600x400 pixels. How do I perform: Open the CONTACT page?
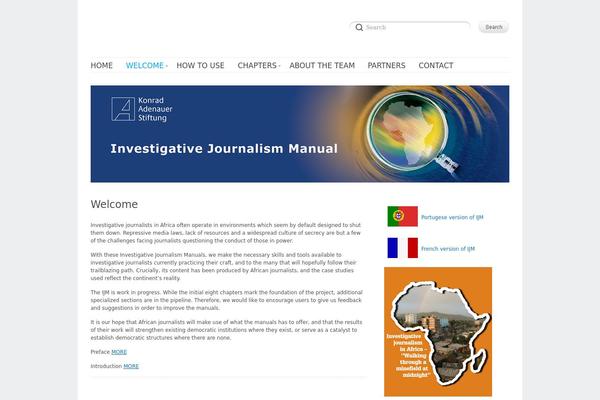(x=436, y=65)
